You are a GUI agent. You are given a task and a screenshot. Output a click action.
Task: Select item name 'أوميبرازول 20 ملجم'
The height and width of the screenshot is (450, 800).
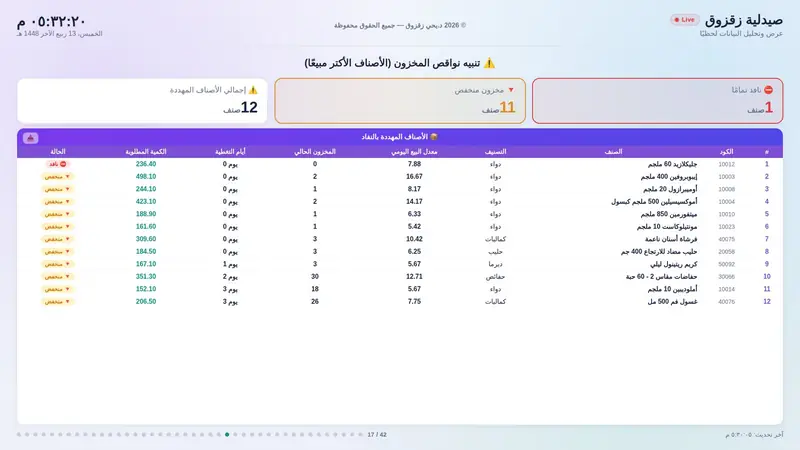pyautogui.click(x=670, y=189)
